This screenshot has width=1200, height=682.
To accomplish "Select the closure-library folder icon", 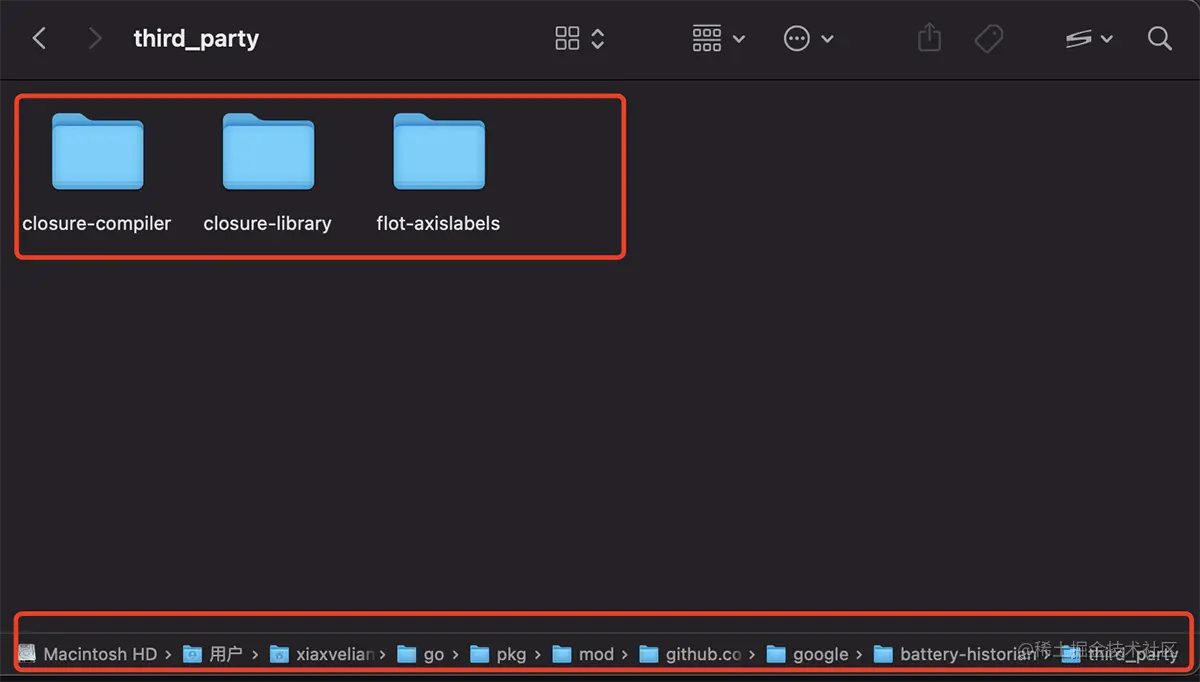I will coord(268,151).
